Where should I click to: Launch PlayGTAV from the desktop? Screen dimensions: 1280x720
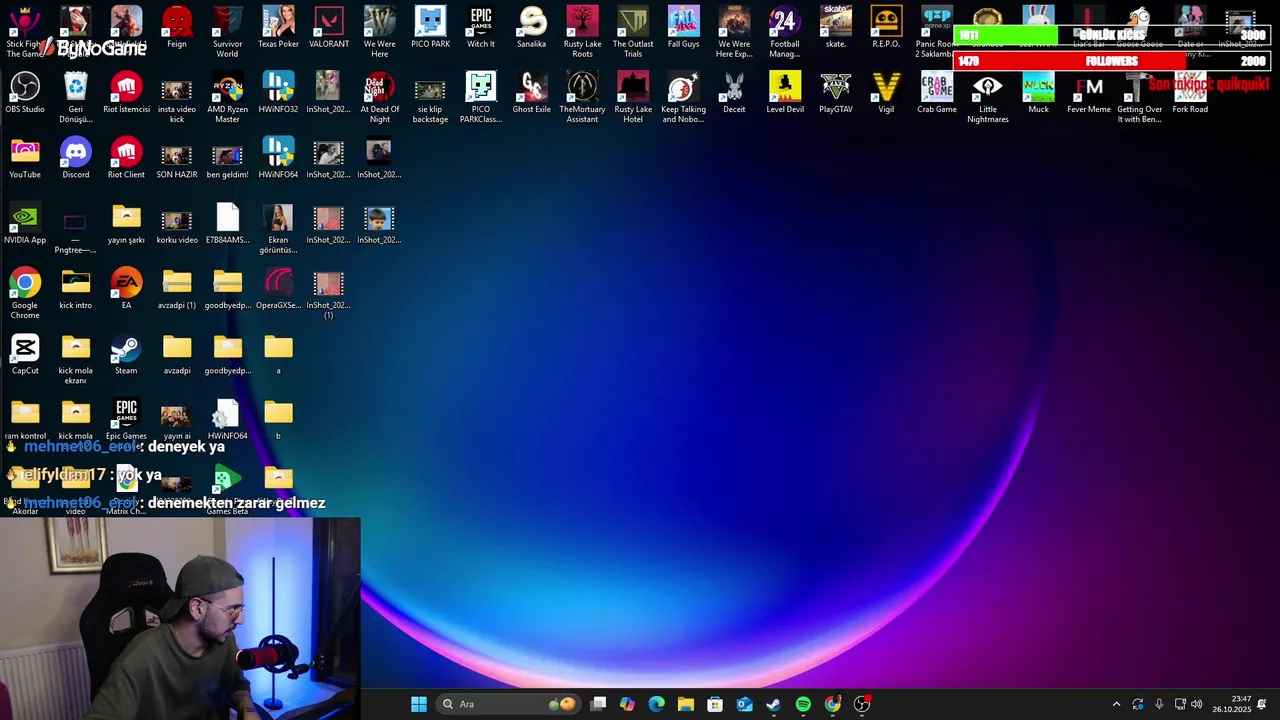pyautogui.click(x=836, y=93)
